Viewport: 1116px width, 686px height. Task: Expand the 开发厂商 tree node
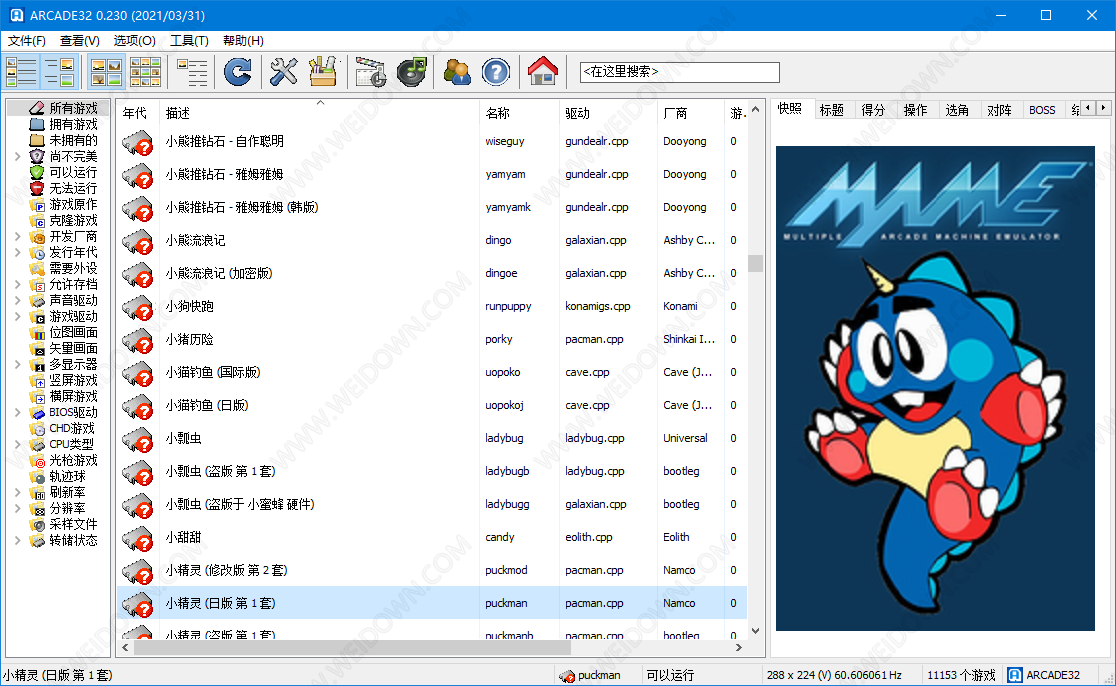point(18,236)
